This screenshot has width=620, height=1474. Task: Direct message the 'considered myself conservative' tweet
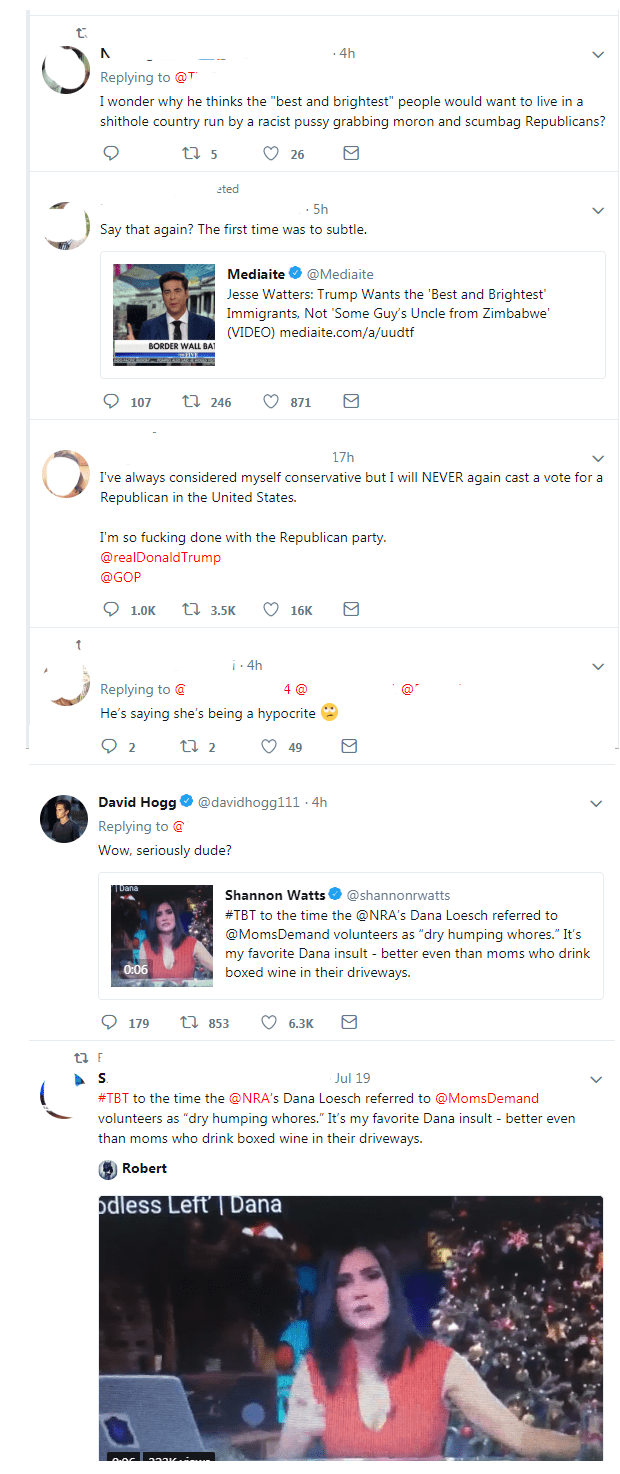click(x=351, y=609)
